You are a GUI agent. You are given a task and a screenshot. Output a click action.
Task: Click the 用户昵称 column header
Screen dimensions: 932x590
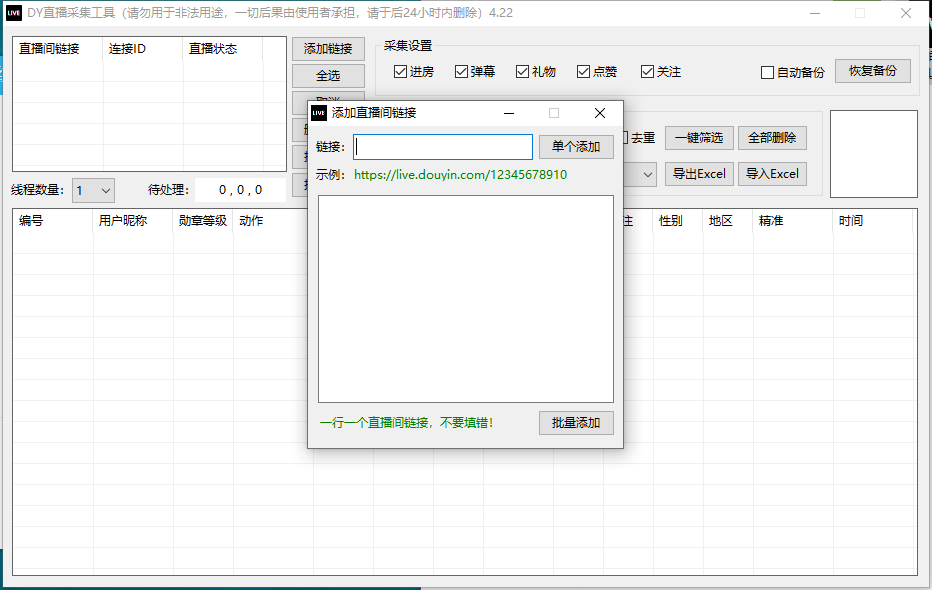pos(123,221)
